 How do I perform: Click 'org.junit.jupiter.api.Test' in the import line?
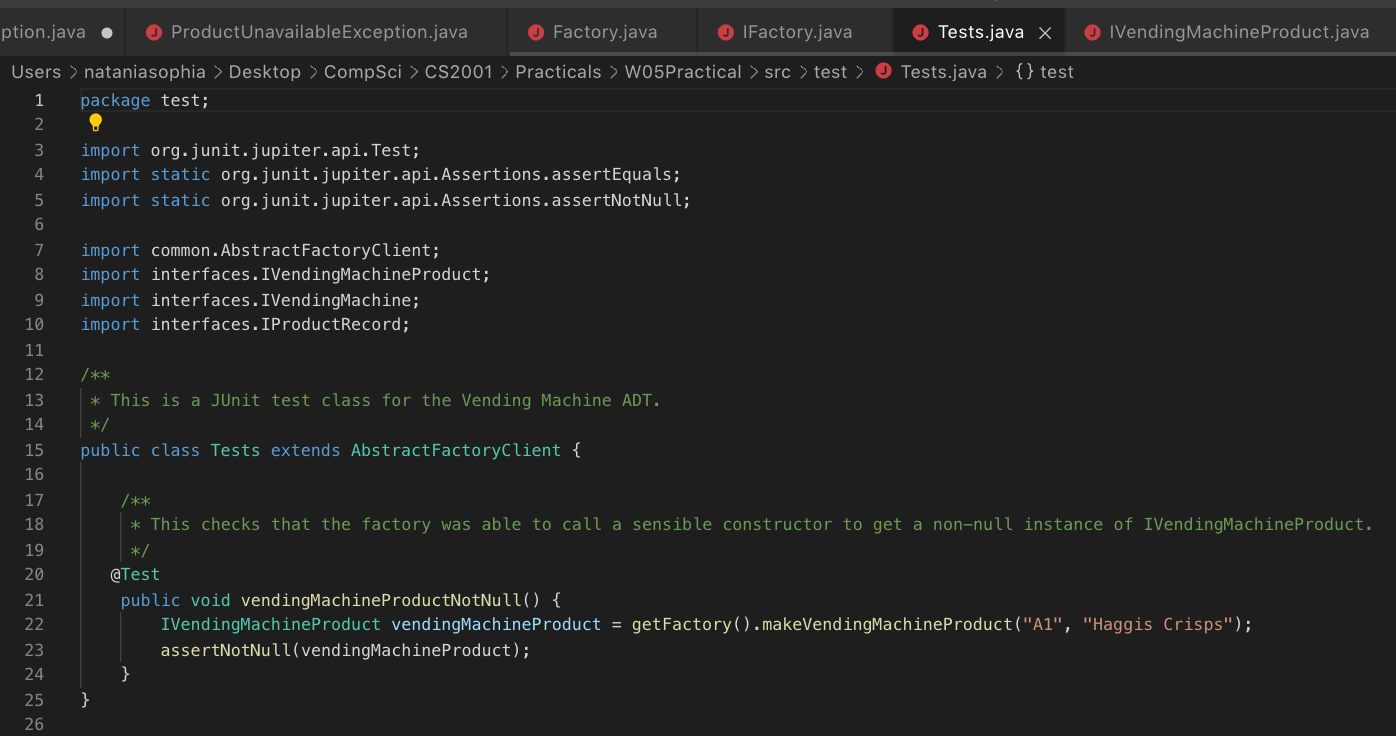281,150
